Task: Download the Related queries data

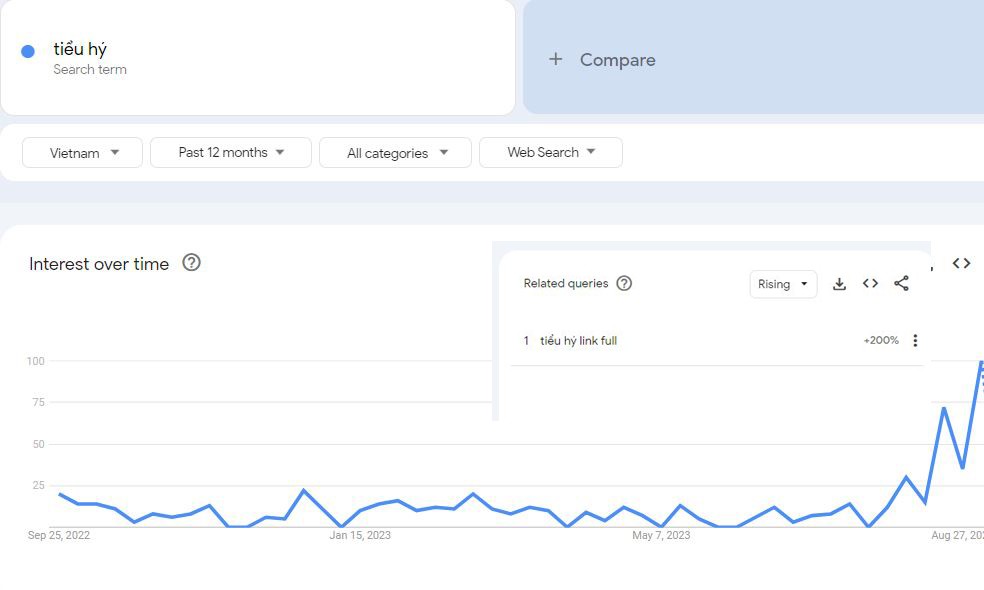Action: pos(839,284)
